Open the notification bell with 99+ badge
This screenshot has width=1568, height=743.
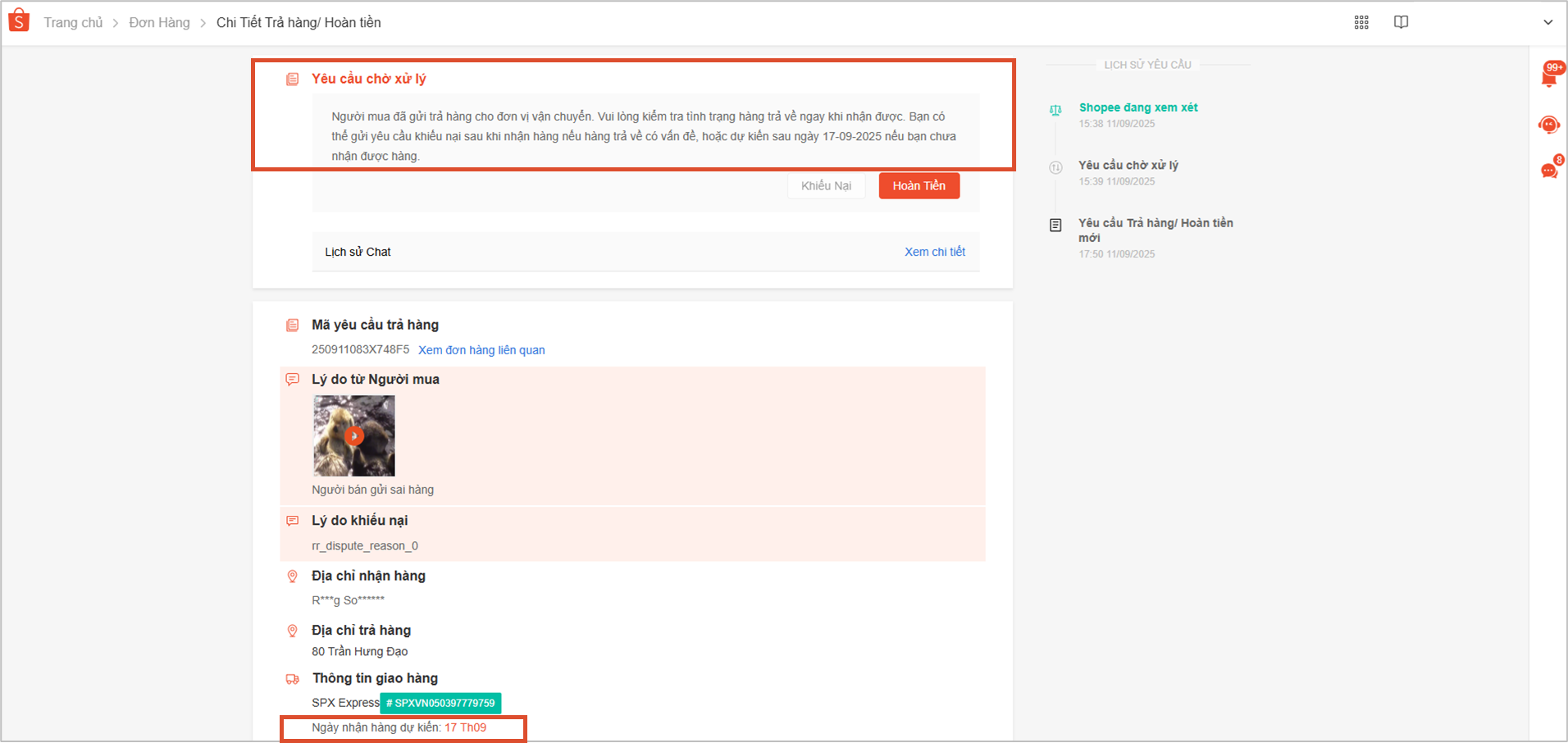pos(1549,77)
